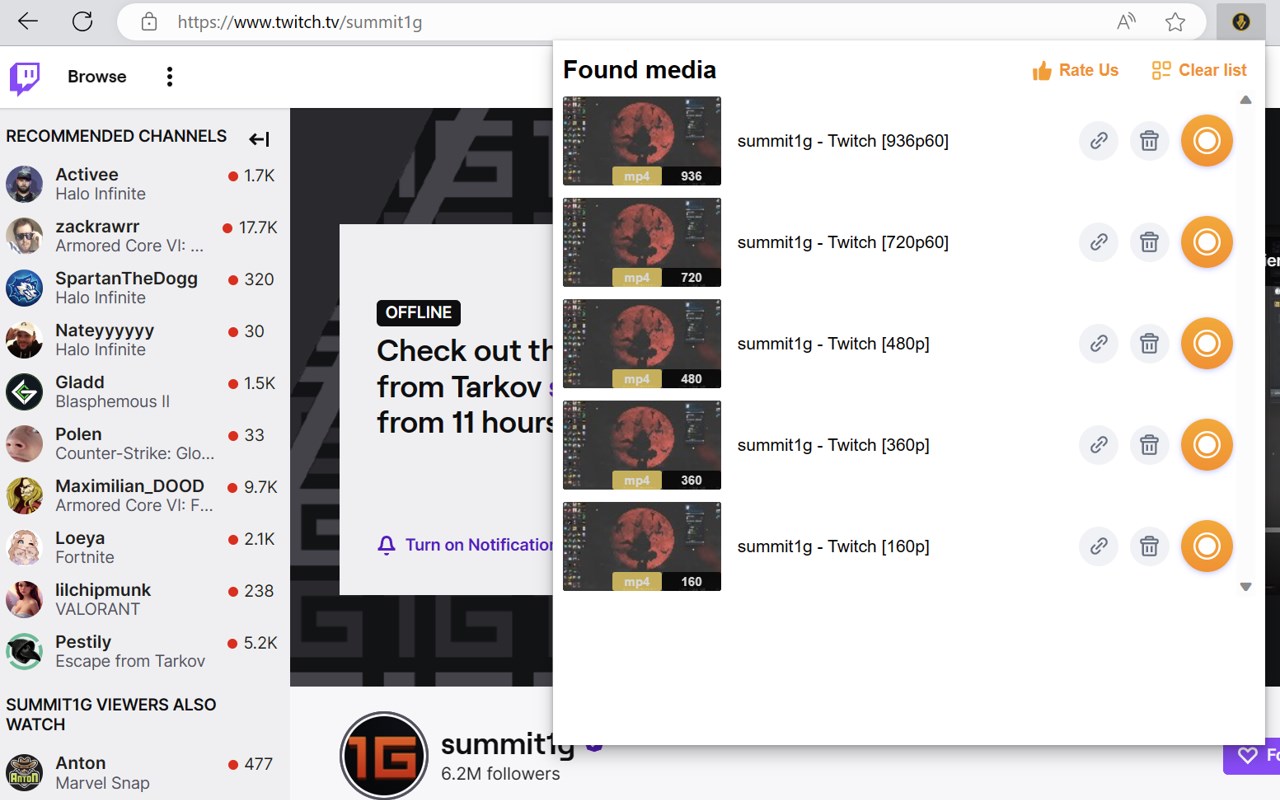Click the 360 mp4 thumbnail

(642, 445)
